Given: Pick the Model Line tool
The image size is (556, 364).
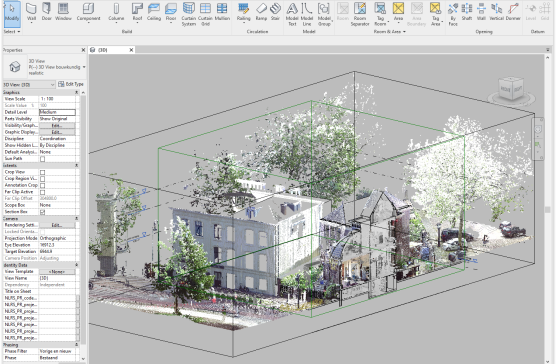Looking at the screenshot, I should (307, 14).
